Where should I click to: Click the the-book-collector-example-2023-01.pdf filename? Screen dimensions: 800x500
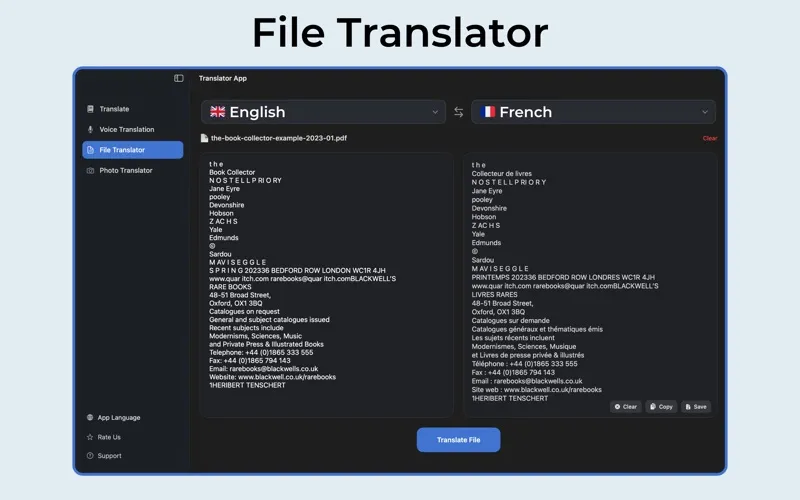pos(279,138)
